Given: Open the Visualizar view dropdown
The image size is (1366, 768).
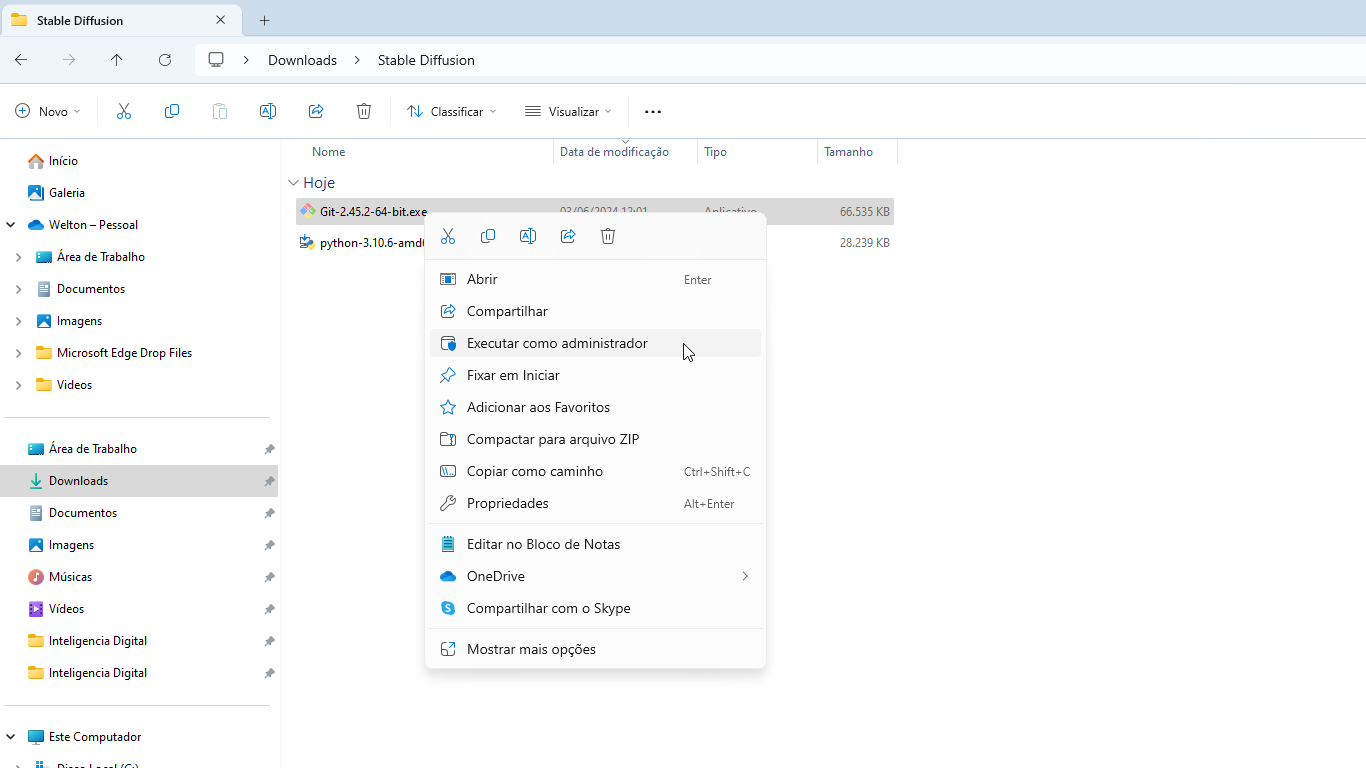Looking at the screenshot, I should pyautogui.click(x=568, y=112).
